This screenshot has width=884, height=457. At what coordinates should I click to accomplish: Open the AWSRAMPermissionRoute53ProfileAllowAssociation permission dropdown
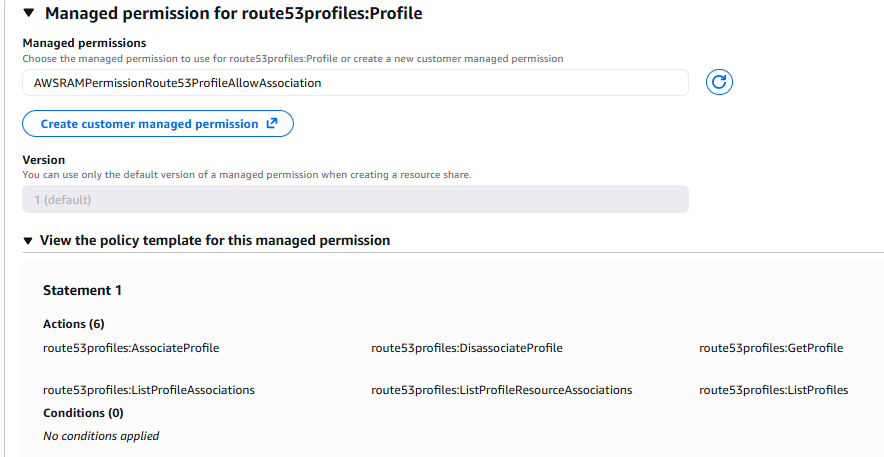355,83
